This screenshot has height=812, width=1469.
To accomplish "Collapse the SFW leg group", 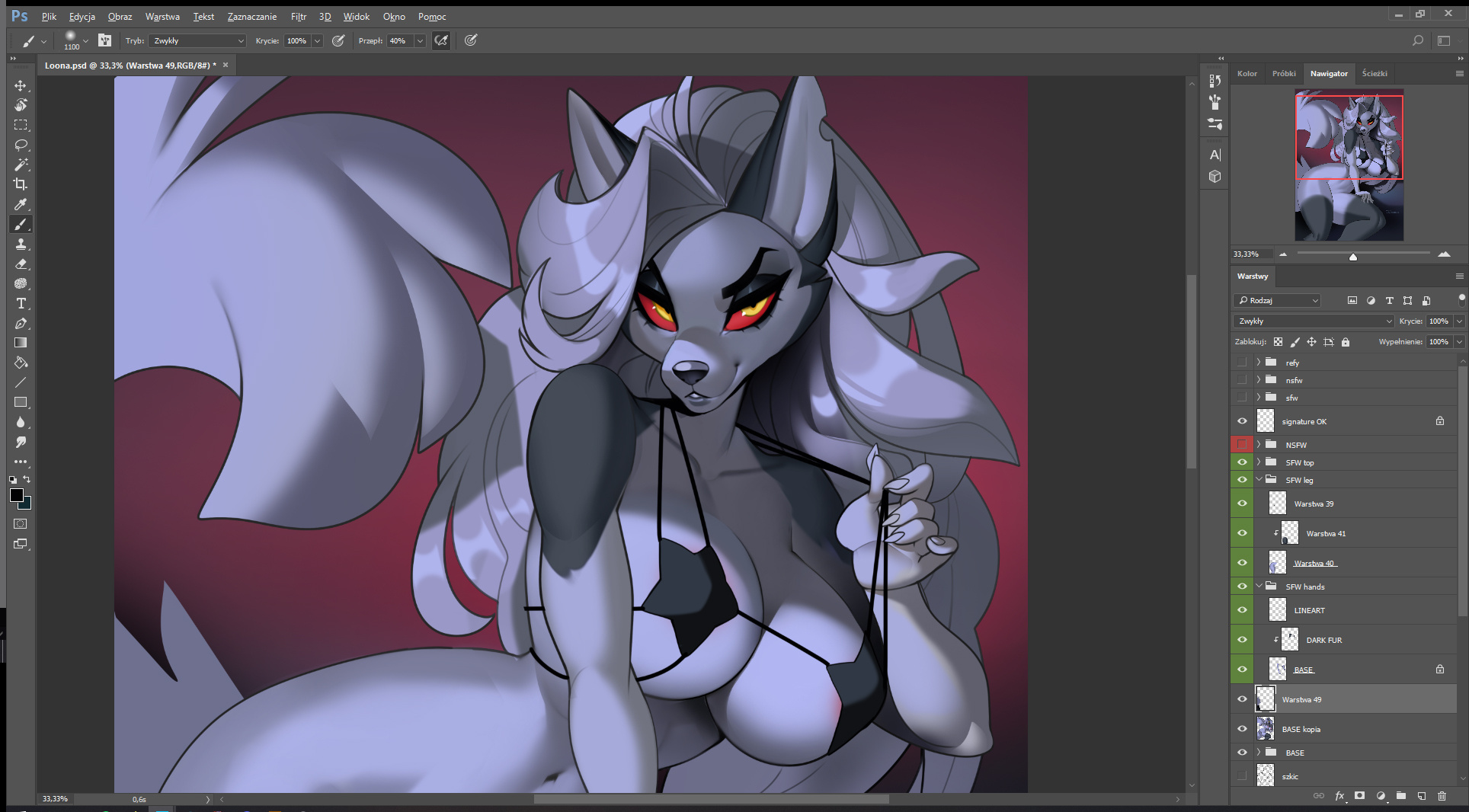I will coord(1259,480).
